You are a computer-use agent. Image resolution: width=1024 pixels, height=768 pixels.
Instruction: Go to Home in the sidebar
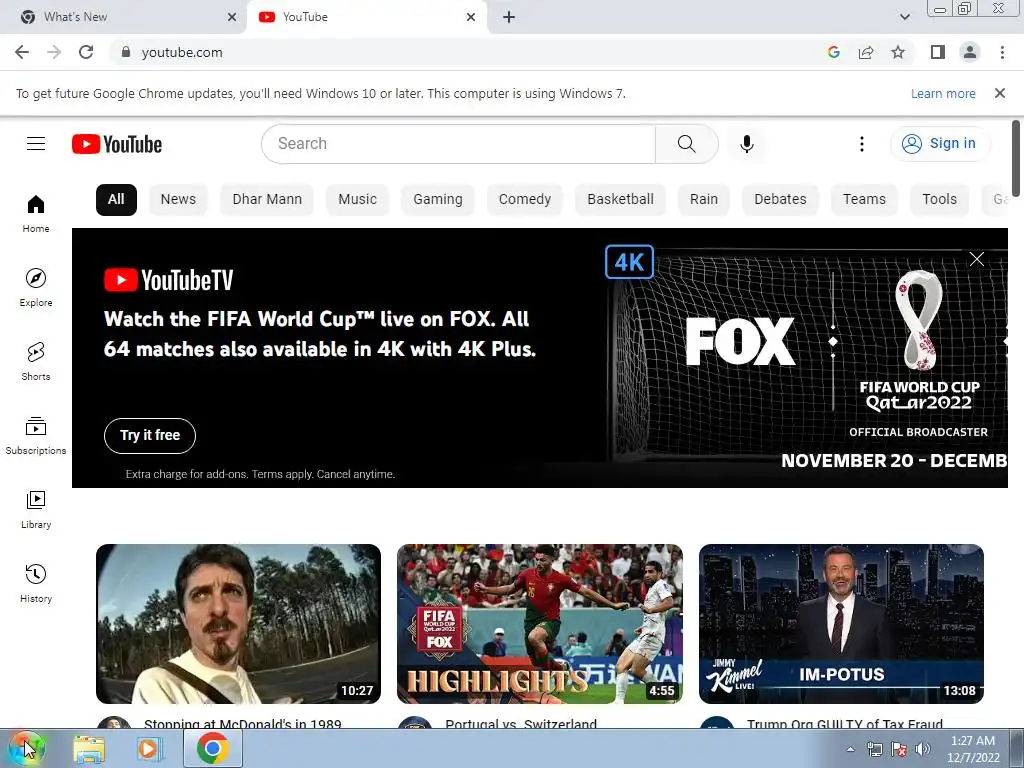point(36,214)
